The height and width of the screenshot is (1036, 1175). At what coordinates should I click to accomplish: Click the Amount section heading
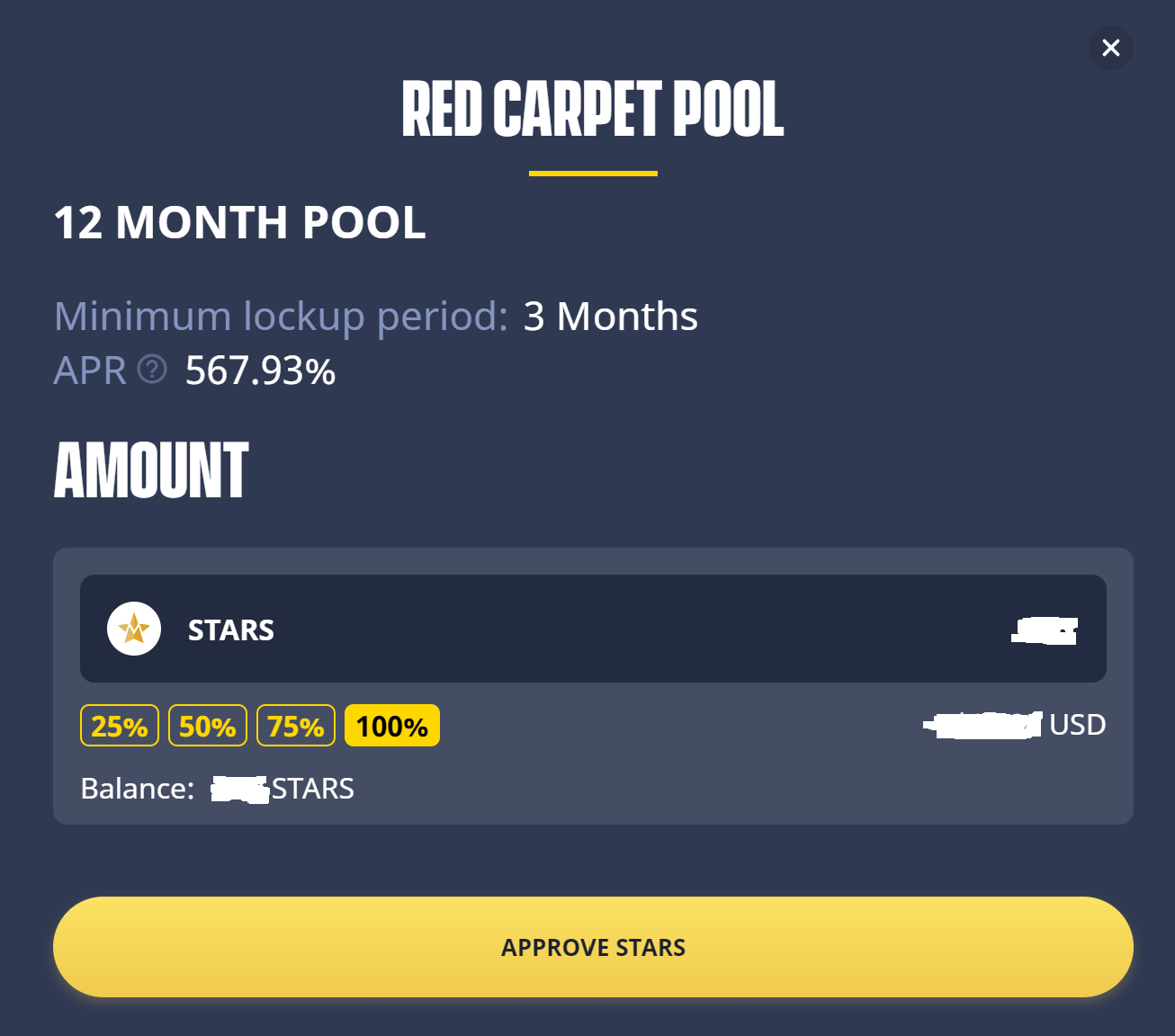151,469
